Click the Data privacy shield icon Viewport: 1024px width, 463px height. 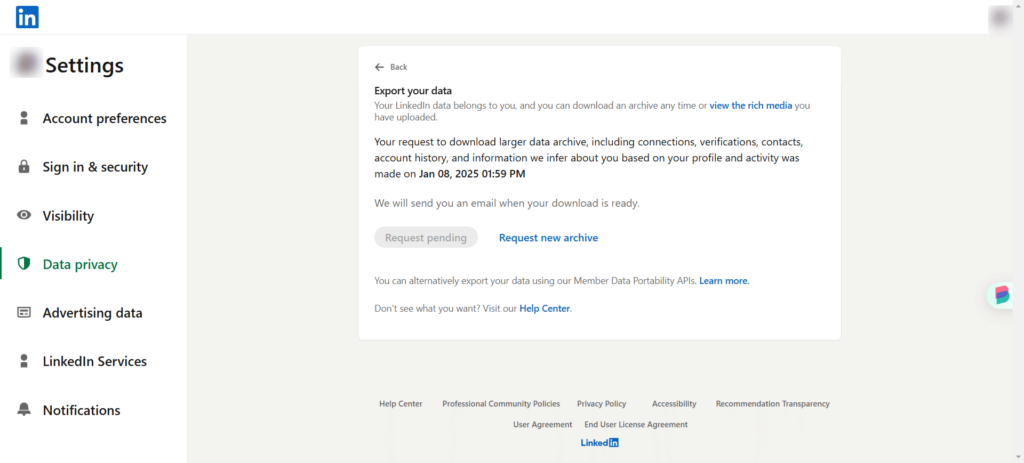coord(24,264)
